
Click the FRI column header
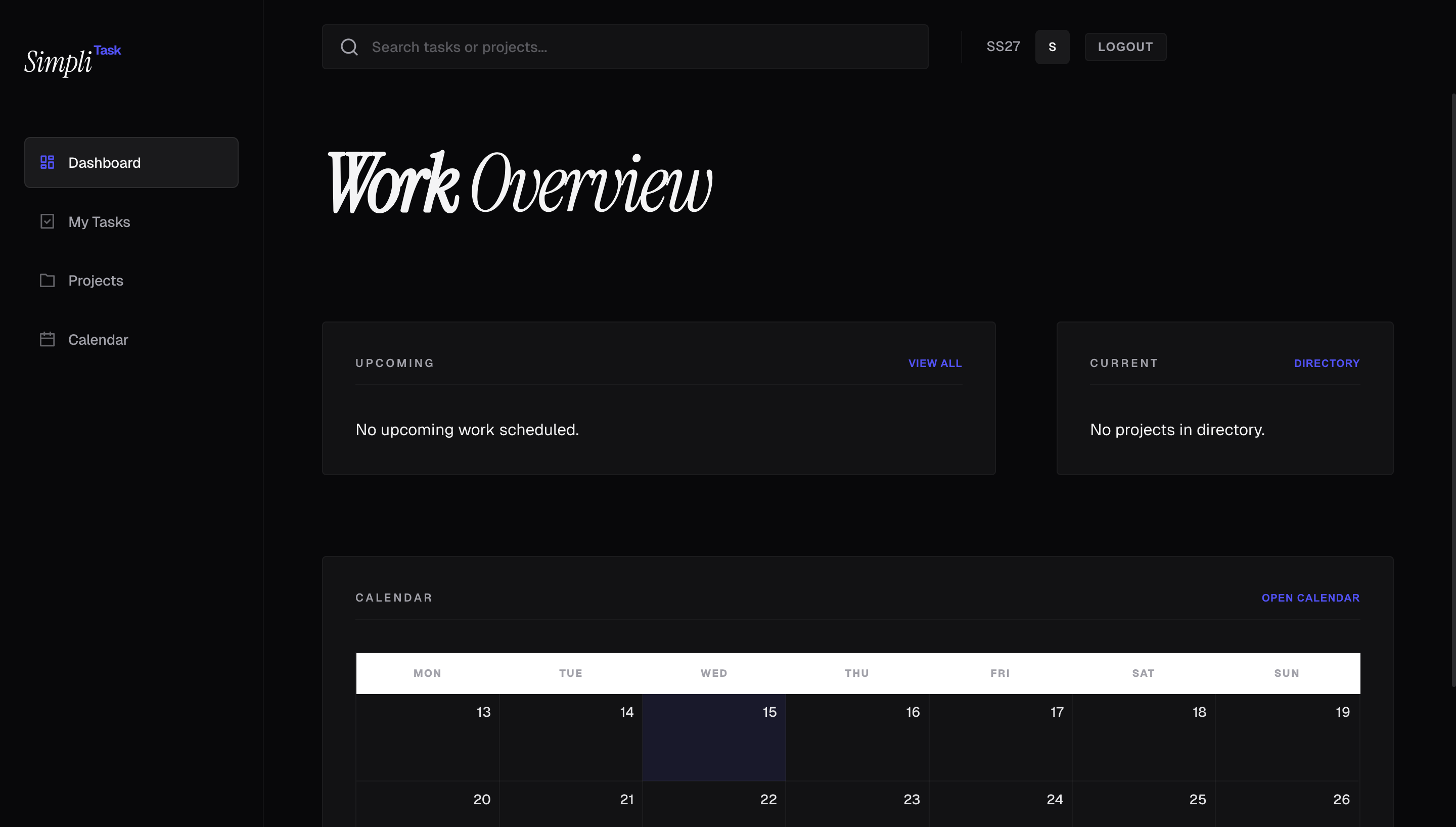coord(1000,674)
